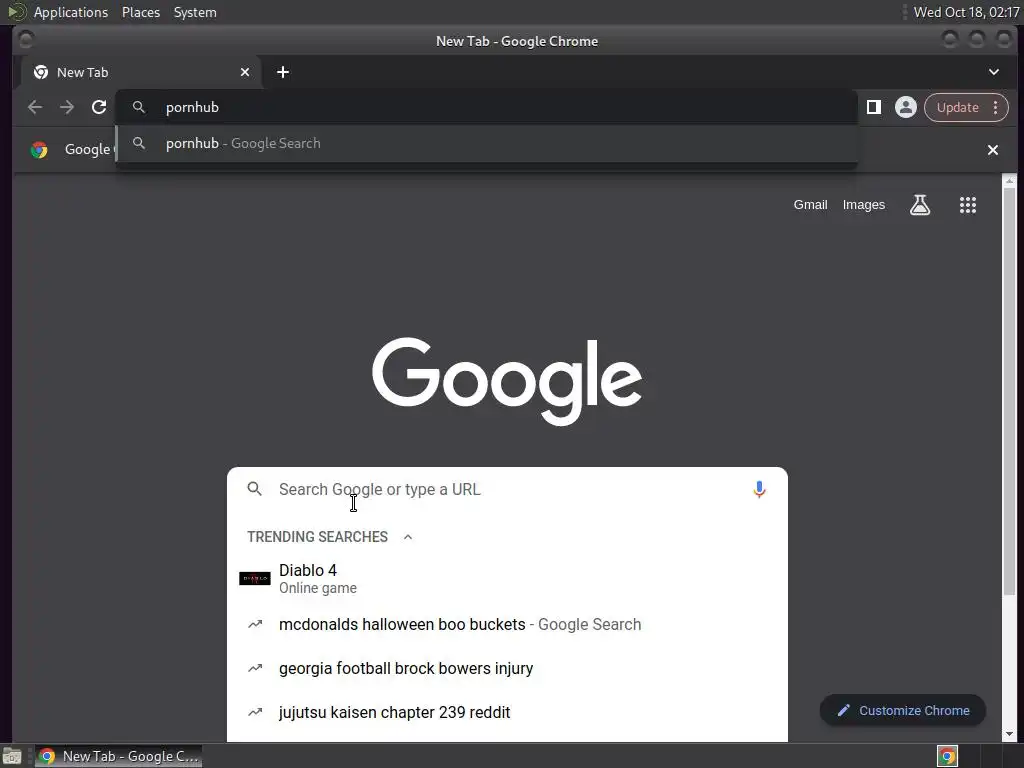Focus the Search Google or type a URL box

coord(507,489)
